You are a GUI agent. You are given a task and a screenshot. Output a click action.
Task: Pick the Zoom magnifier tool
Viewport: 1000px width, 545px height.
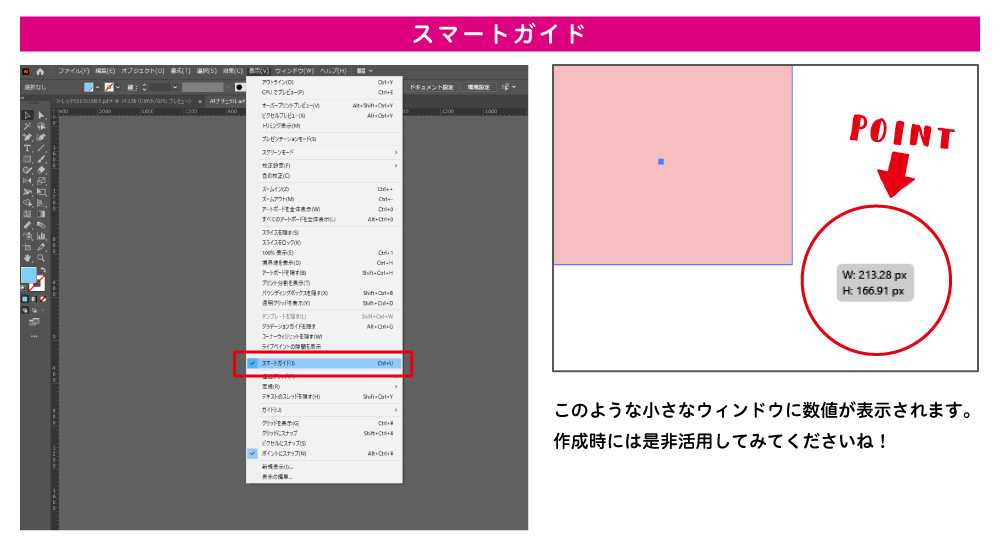[41, 257]
